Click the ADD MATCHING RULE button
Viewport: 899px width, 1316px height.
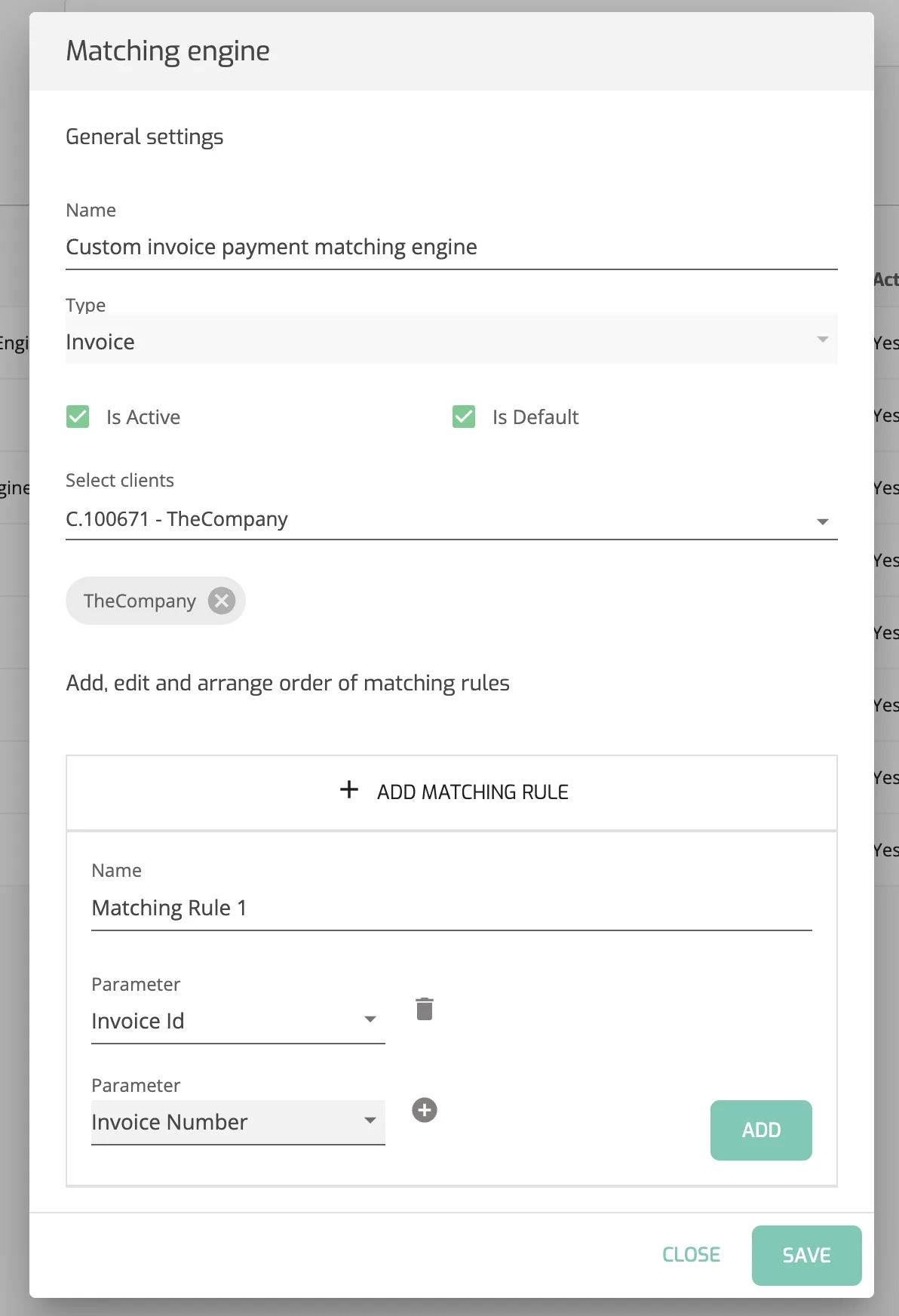click(452, 792)
